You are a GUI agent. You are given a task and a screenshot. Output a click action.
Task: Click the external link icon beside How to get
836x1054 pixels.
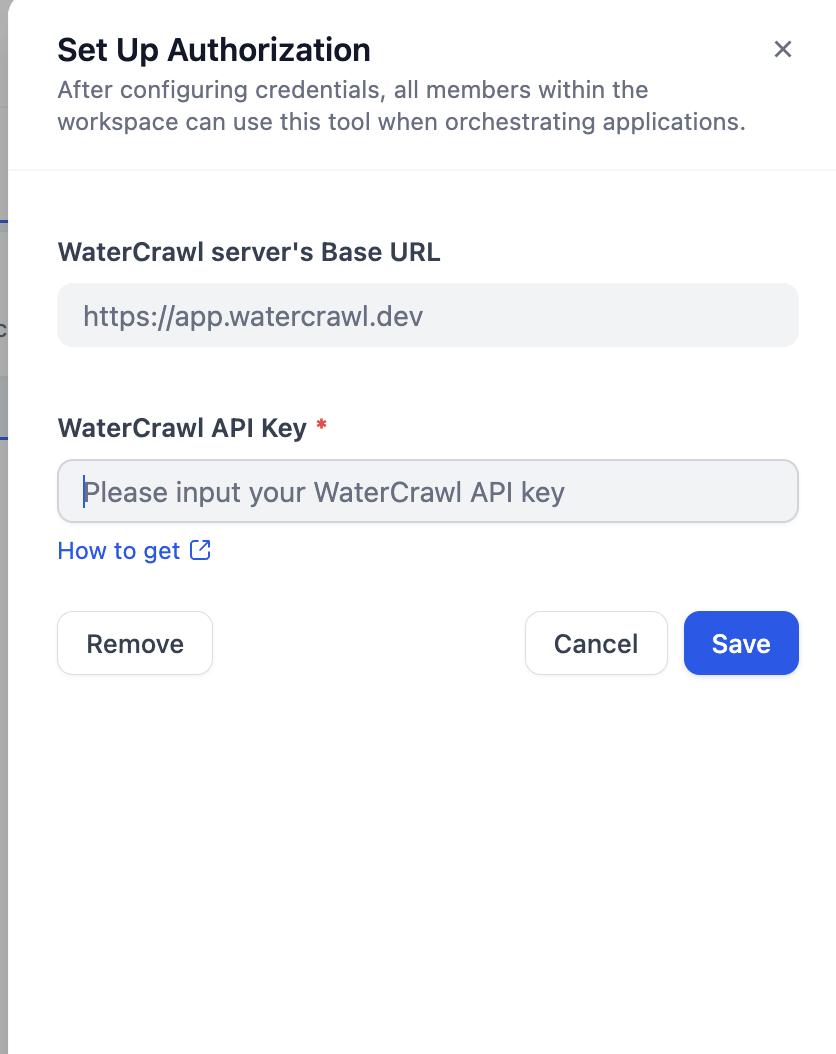[x=201, y=550]
